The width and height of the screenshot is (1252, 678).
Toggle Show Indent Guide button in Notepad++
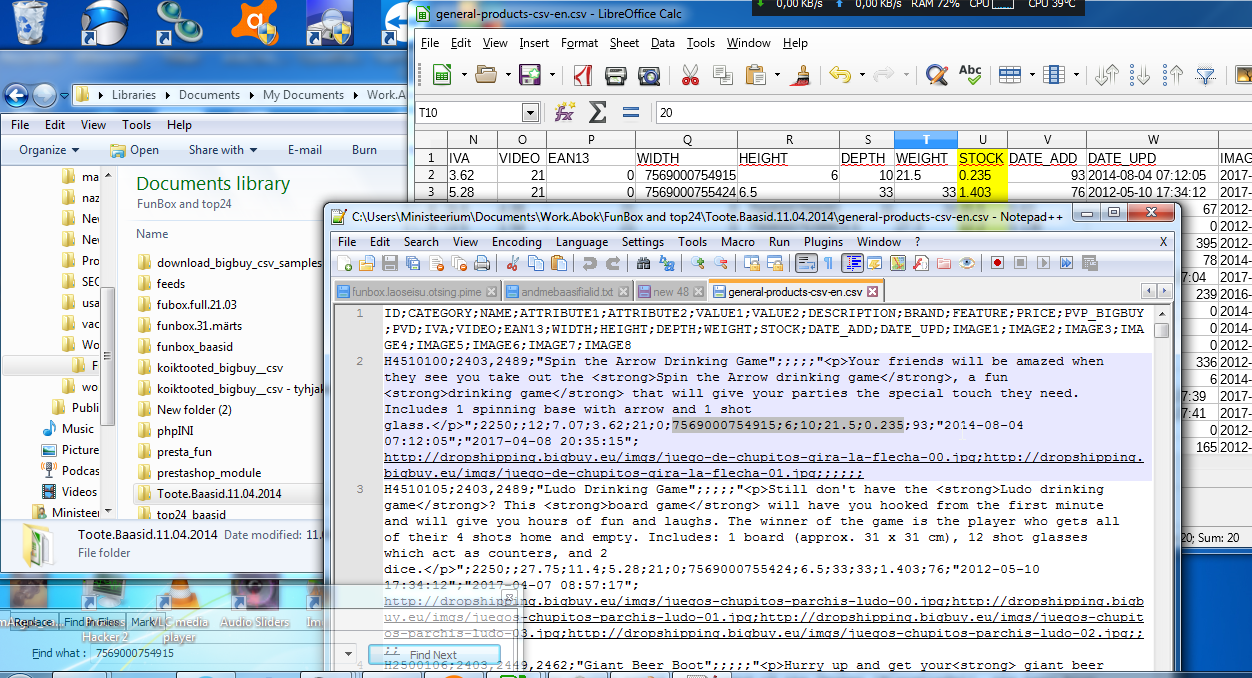[852, 264]
